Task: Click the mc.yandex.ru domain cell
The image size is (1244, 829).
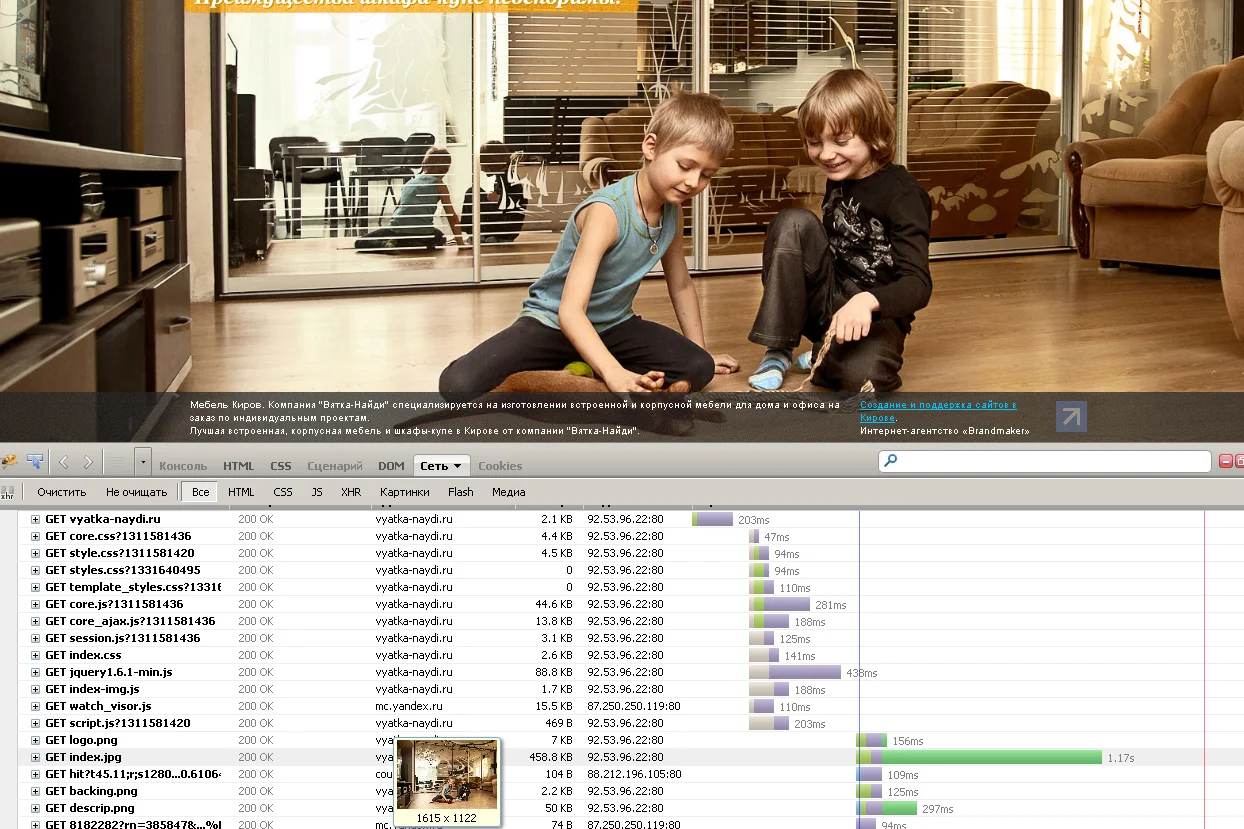Action: (409, 707)
